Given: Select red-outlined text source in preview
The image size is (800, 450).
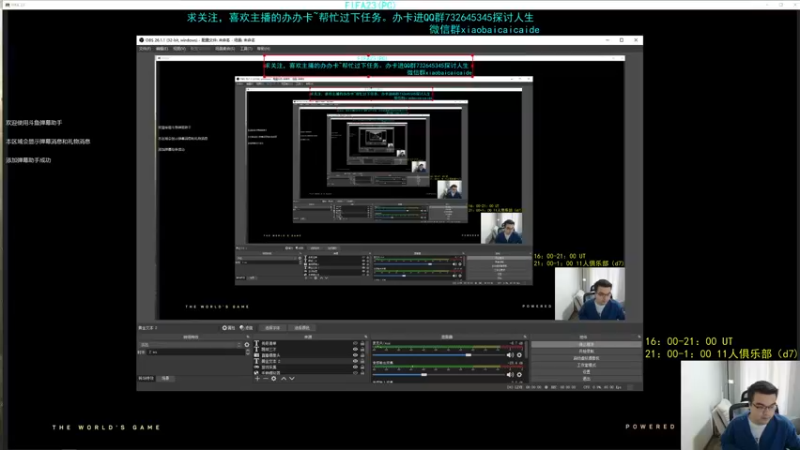Looking at the screenshot, I should pyautogui.click(x=368, y=66).
